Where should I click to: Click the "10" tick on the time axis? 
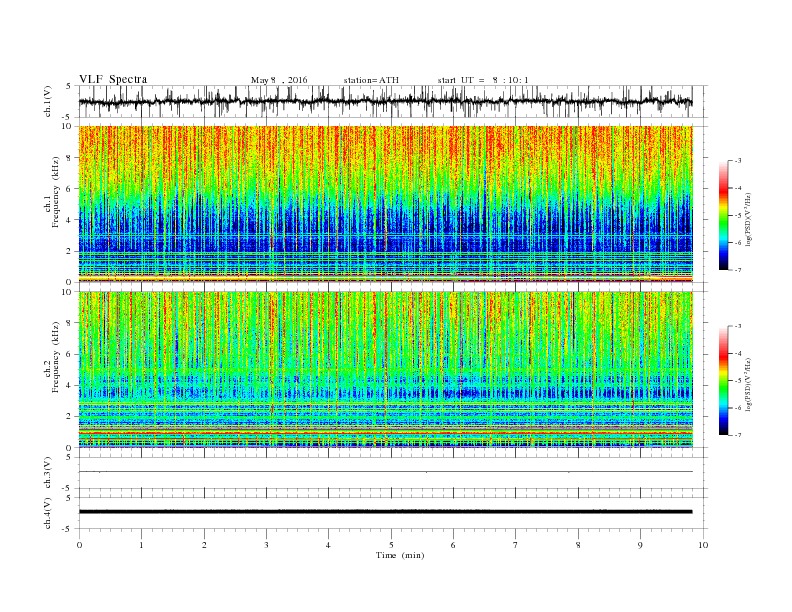pyautogui.click(x=703, y=545)
